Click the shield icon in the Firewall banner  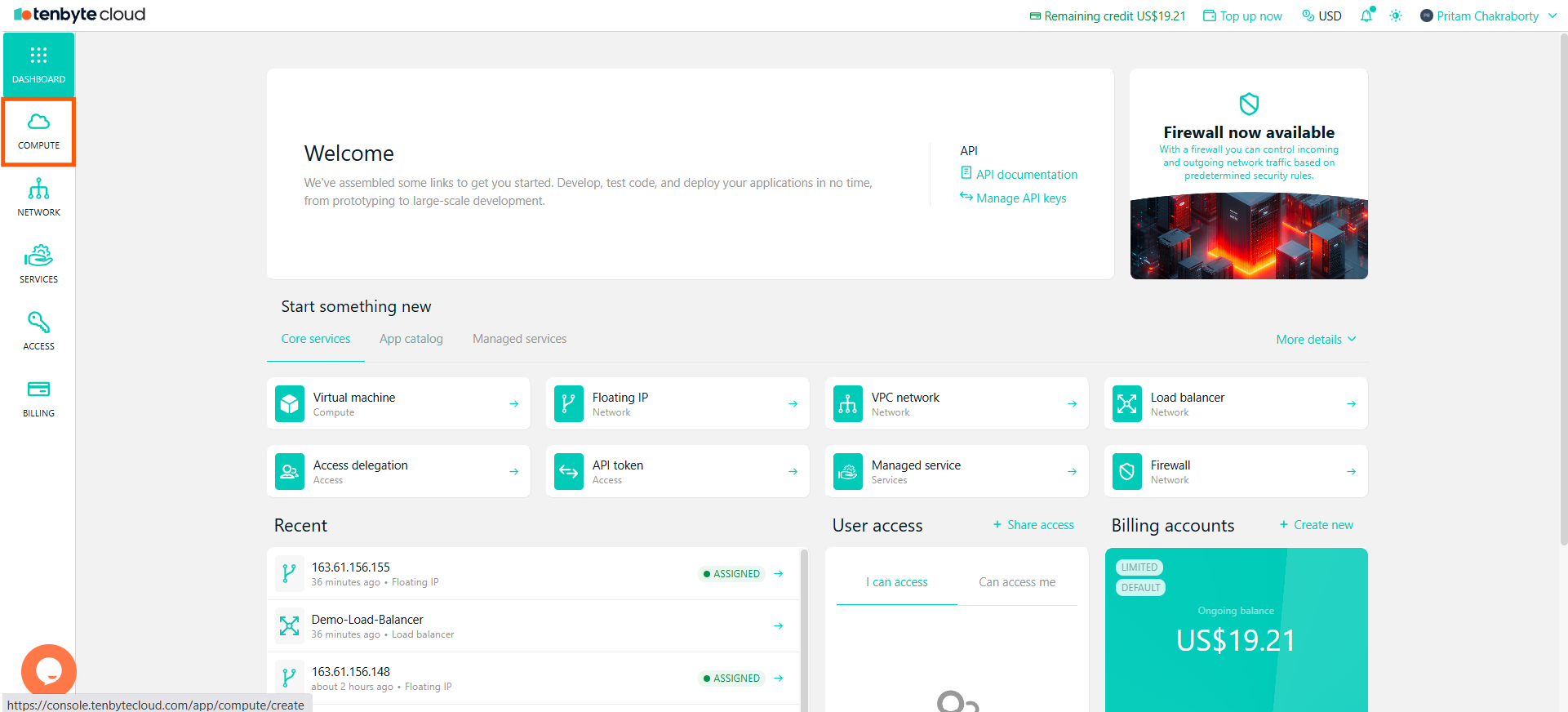(x=1249, y=104)
